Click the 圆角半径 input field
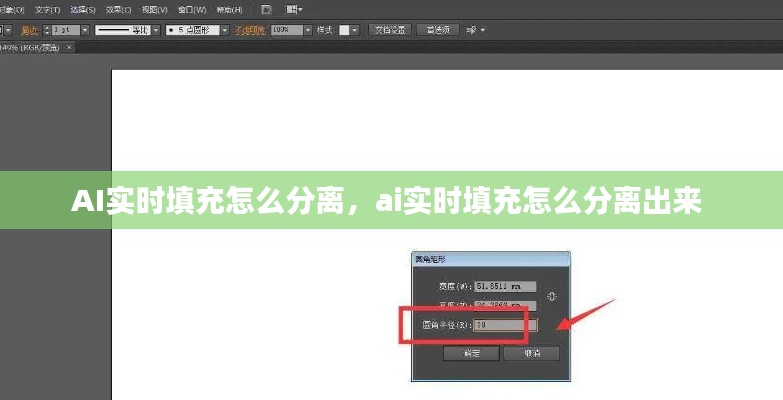The height and width of the screenshot is (400, 783). [505, 325]
